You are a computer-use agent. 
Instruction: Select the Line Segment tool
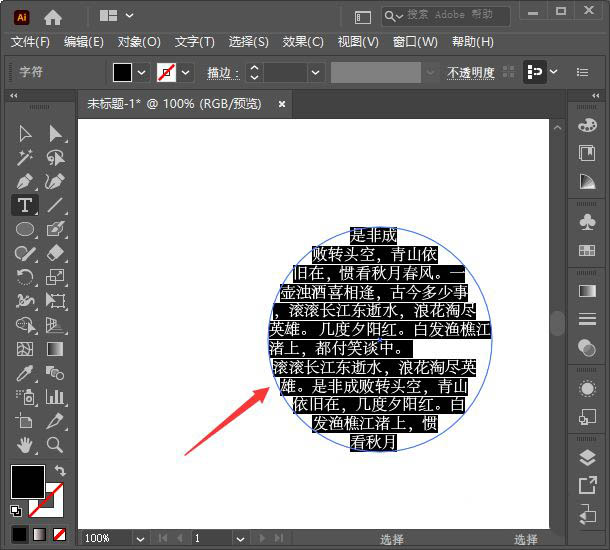point(56,205)
